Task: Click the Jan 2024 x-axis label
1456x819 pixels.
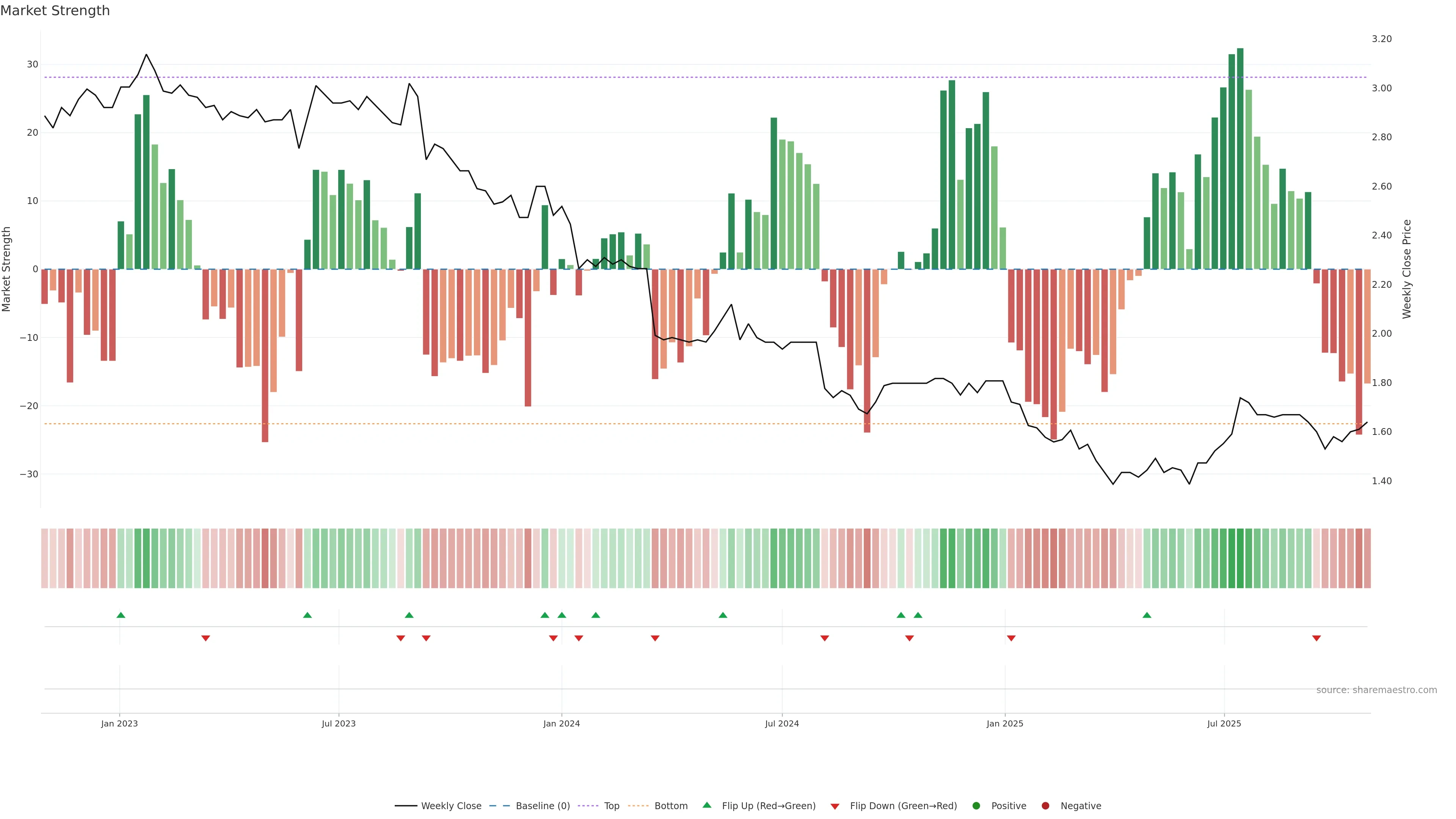Action: pyautogui.click(x=561, y=723)
